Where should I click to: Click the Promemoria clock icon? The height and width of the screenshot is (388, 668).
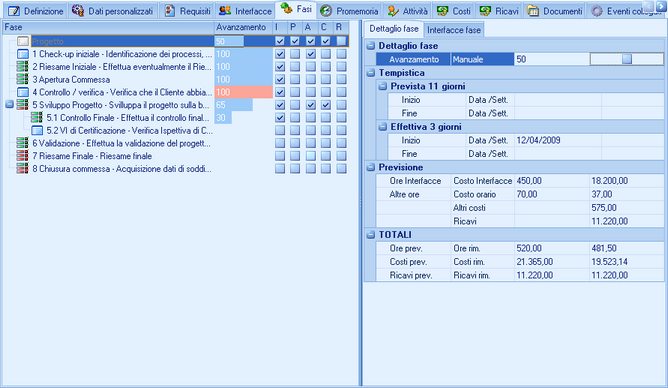click(x=326, y=11)
